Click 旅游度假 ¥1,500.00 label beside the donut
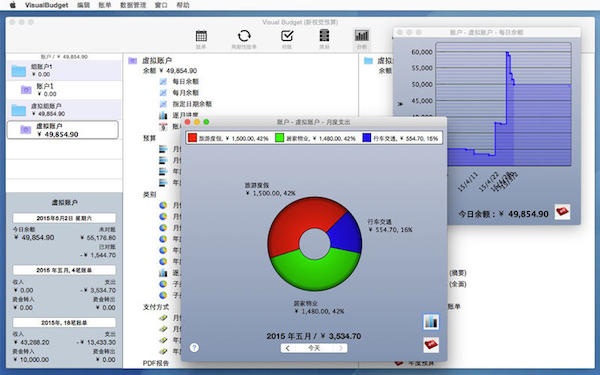Viewport: 600px width, 375px height. (270, 189)
